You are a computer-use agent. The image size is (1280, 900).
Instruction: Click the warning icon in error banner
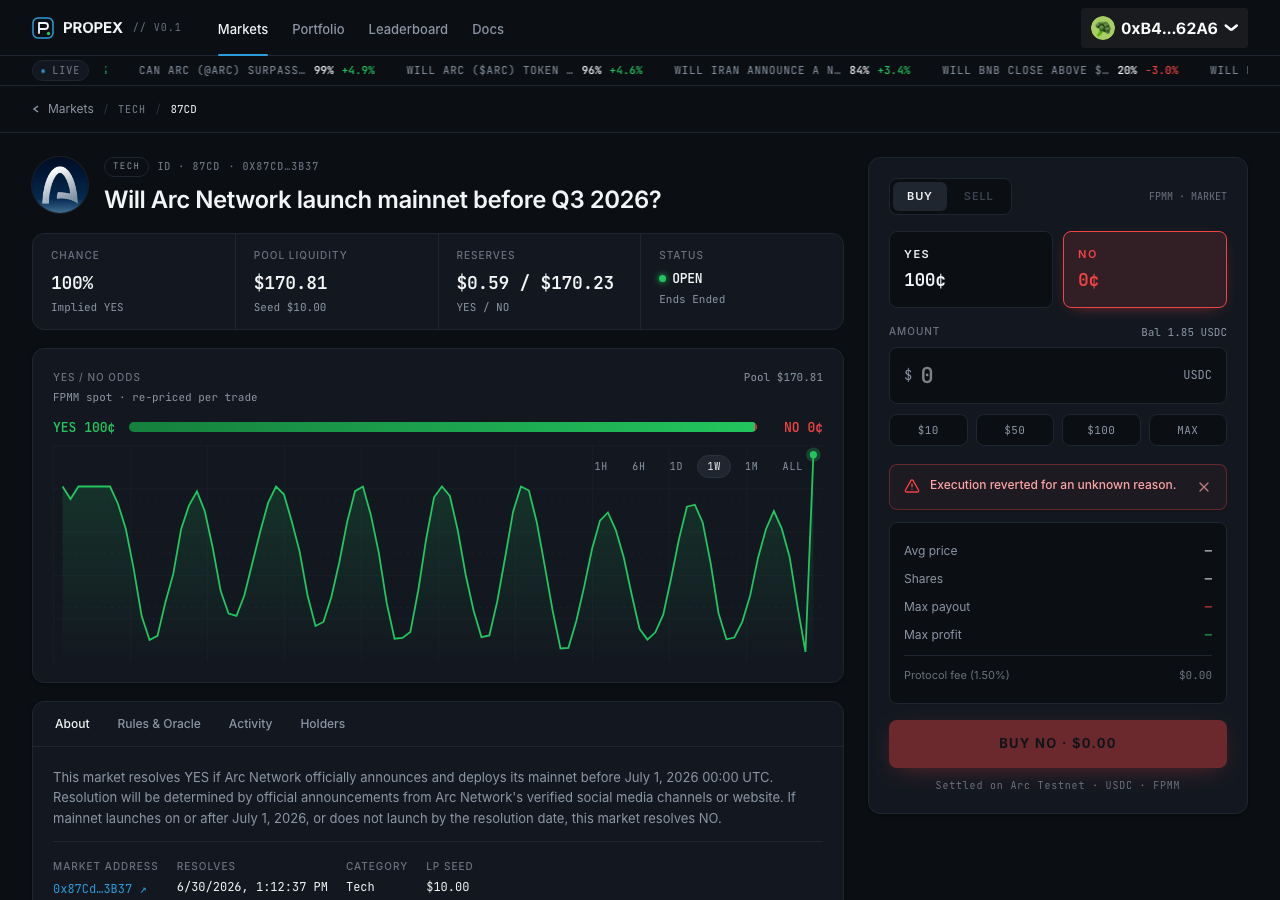click(x=912, y=486)
